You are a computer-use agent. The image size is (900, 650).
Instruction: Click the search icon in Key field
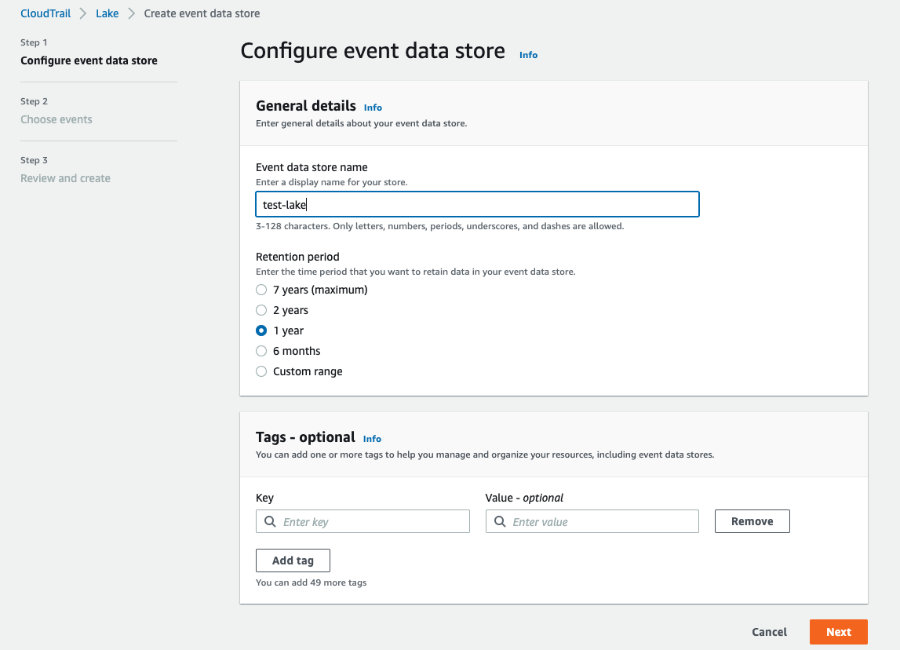point(270,521)
